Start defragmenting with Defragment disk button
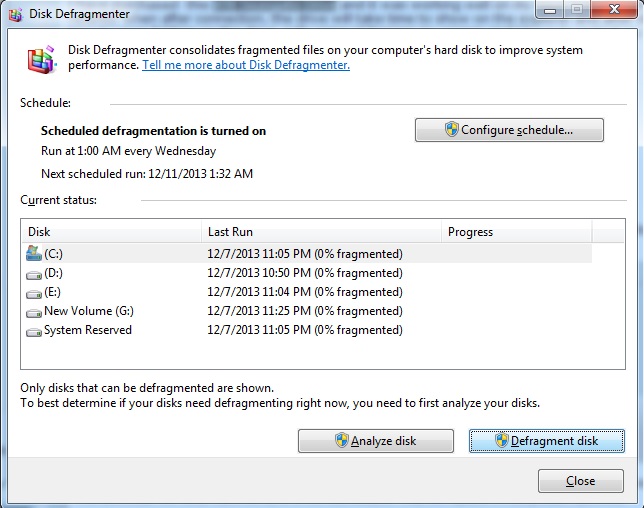The width and height of the screenshot is (644, 508). [x=546, y=441]
